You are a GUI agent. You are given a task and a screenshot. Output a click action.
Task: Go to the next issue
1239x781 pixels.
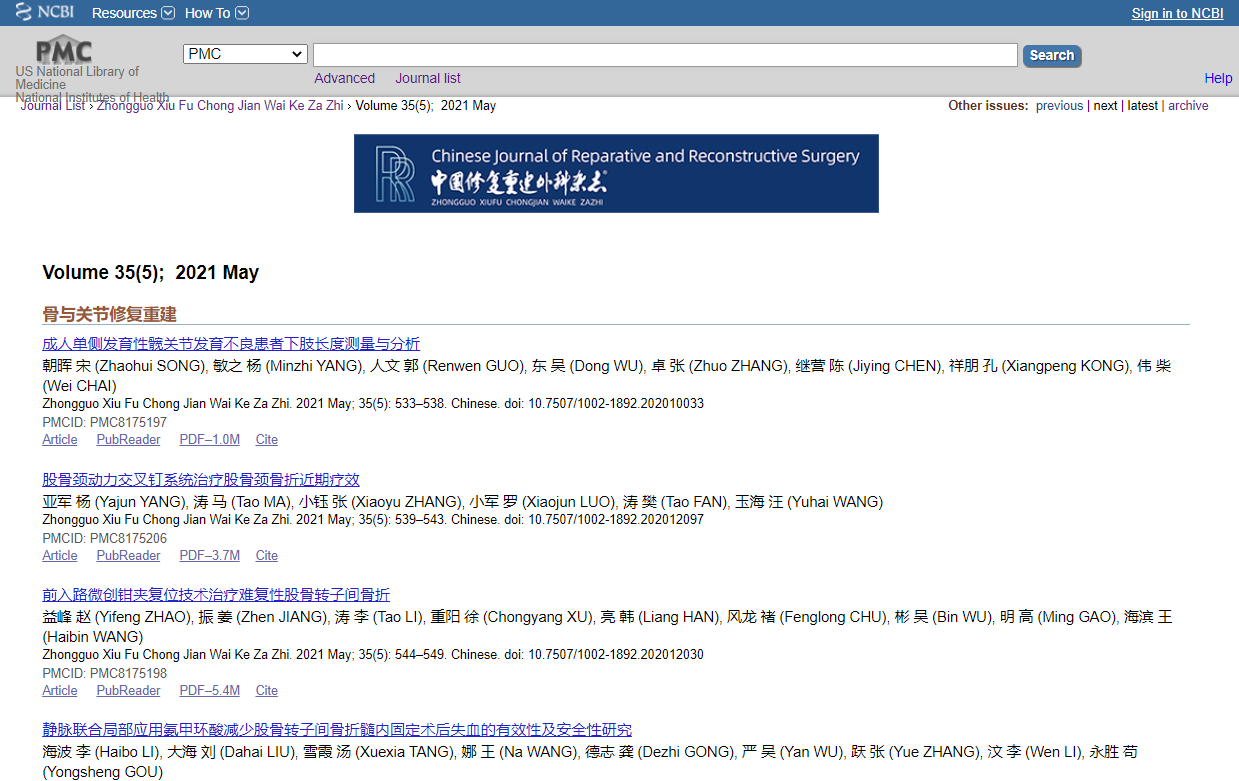pyautogui.click(x=1105, y=106)
